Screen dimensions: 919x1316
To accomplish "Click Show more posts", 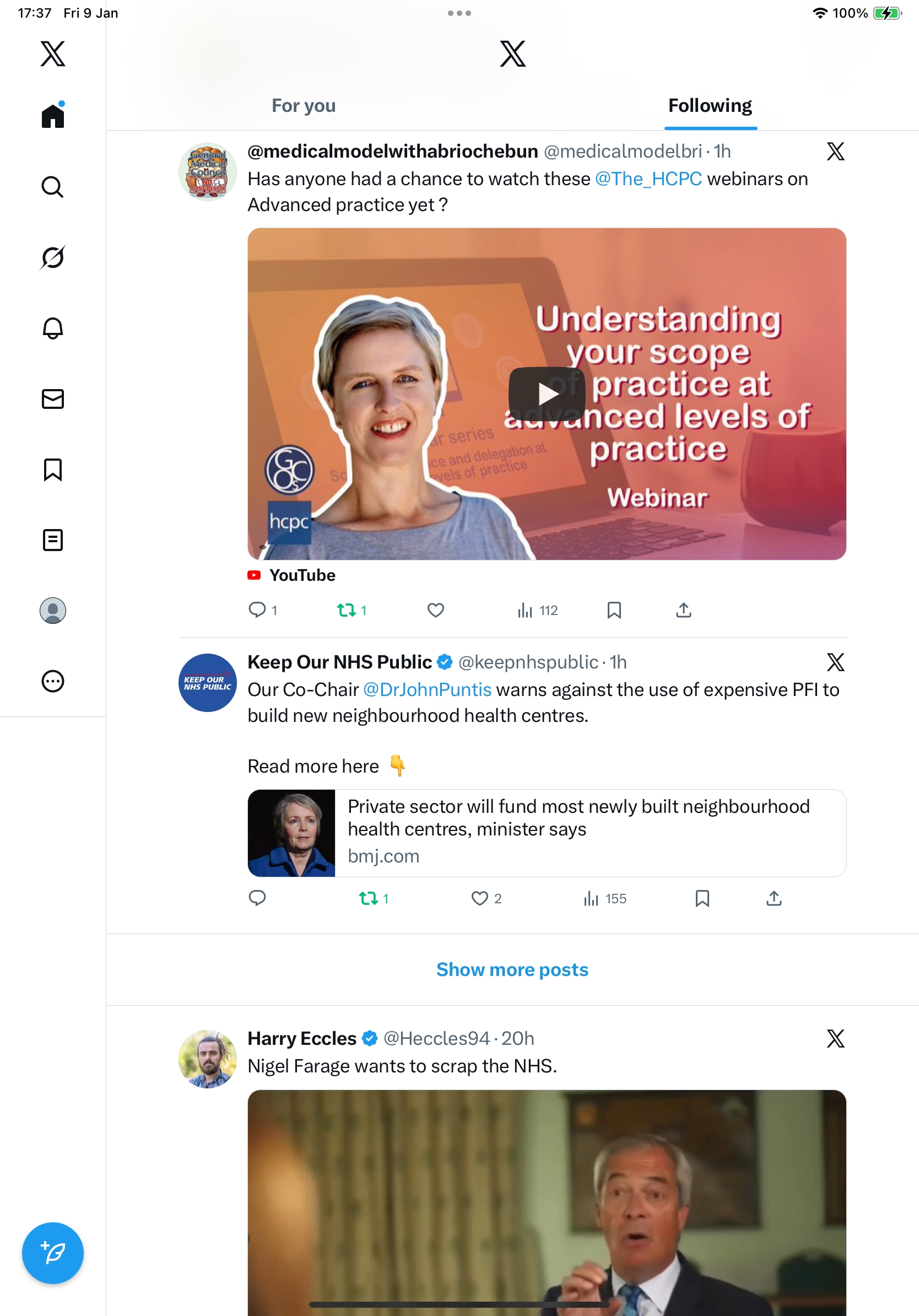I will point(512,969).
